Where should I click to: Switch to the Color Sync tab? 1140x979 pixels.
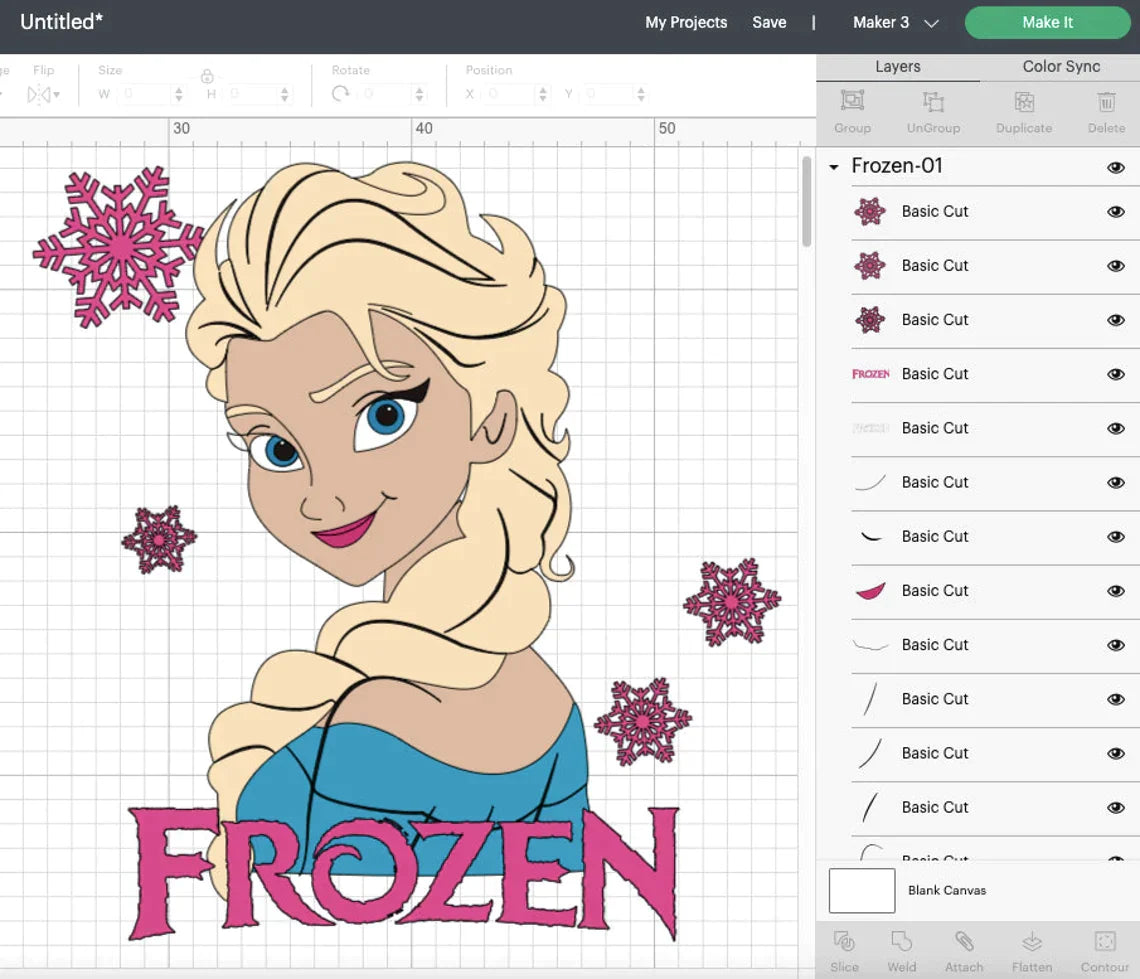click(1060, 66)
